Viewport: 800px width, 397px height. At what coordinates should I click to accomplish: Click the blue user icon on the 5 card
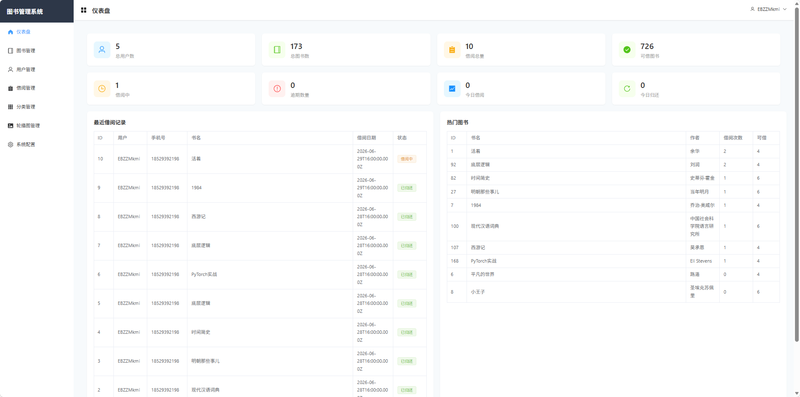(x=102, y=49)
